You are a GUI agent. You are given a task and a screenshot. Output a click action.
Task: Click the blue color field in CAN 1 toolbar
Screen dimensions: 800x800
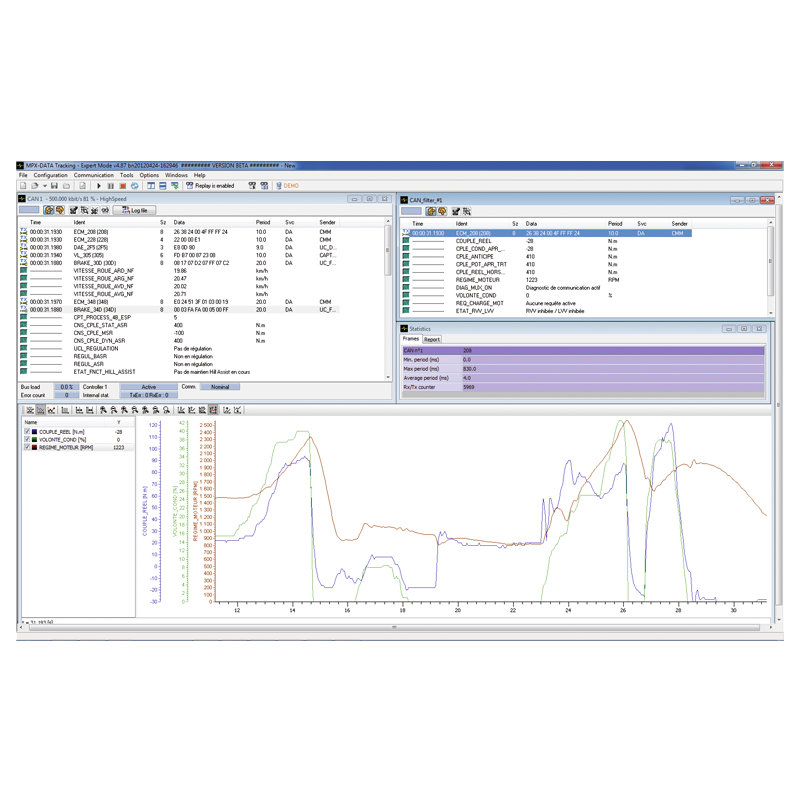tap(29, 210)
